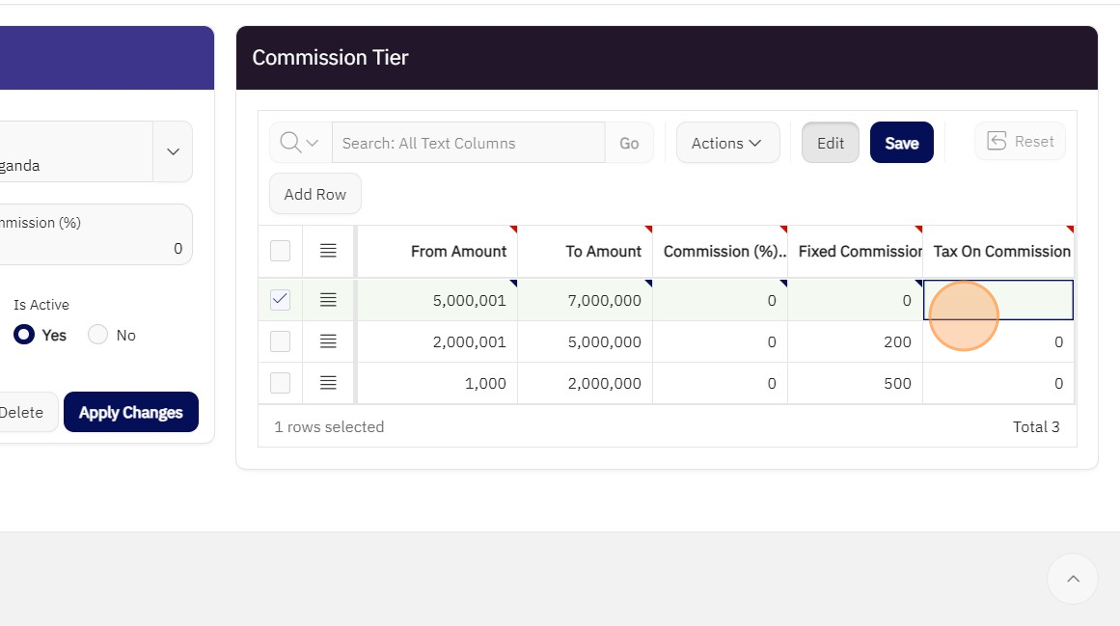Save the commission tier grid
This screenshot has height=626, width=1120.
point(901,143)
